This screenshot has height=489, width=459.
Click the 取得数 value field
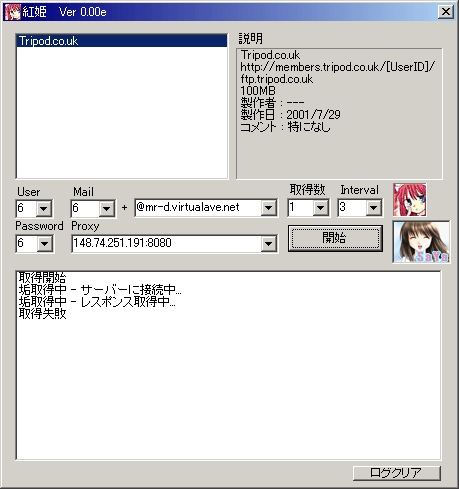tap(301, 208)
